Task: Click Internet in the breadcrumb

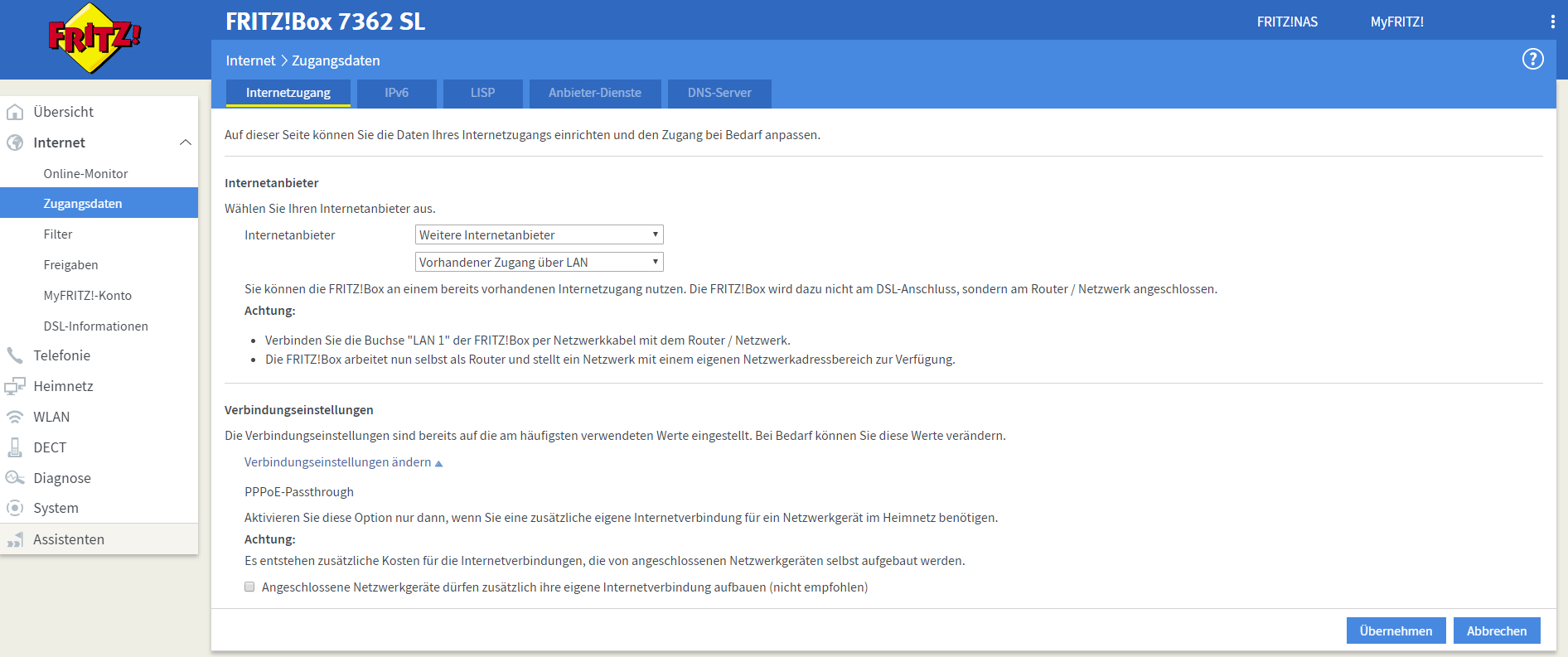Action: click(x=250, y=60)
